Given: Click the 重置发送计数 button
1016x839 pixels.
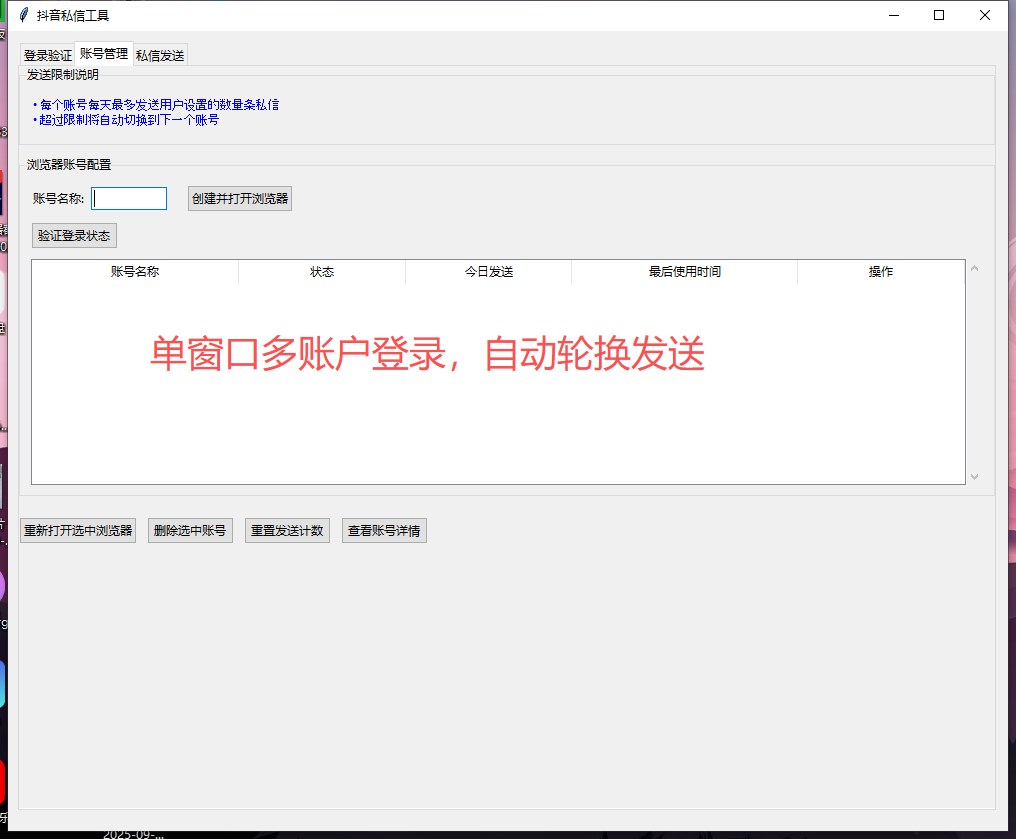Looking at the screenshot, I should [x=287, y=531].
